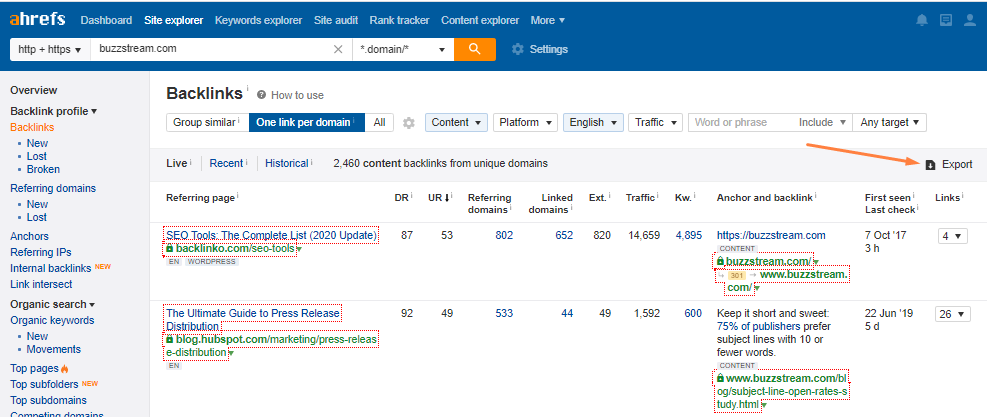
Task: Open Top subfolders in sidebar
Action: [x=44, y=384]
